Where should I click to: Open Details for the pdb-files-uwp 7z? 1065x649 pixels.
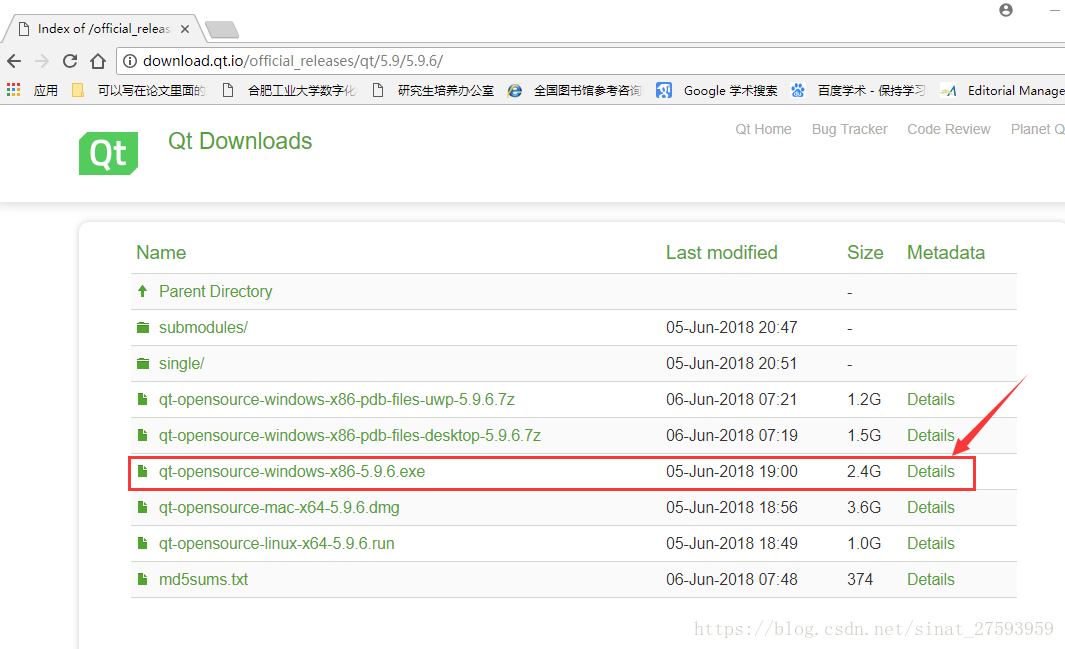tap(931, 399)
